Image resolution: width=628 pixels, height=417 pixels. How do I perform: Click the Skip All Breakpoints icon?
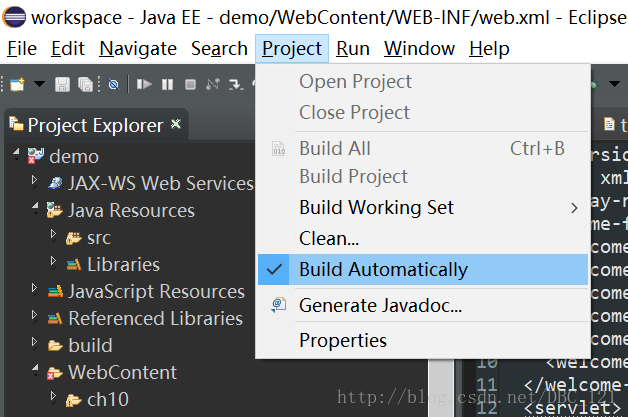114,85
